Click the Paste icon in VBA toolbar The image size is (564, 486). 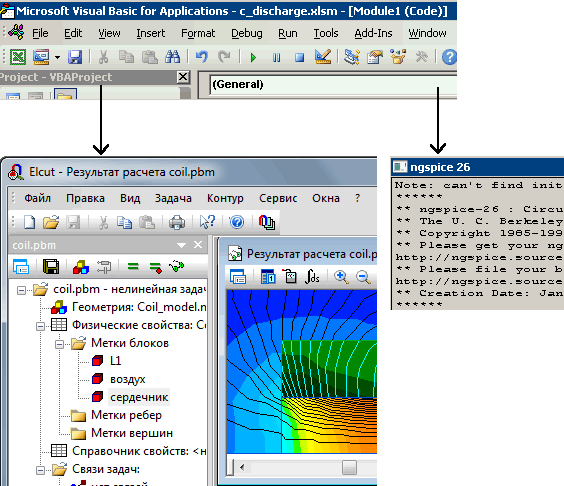click(x=150, y=57)
